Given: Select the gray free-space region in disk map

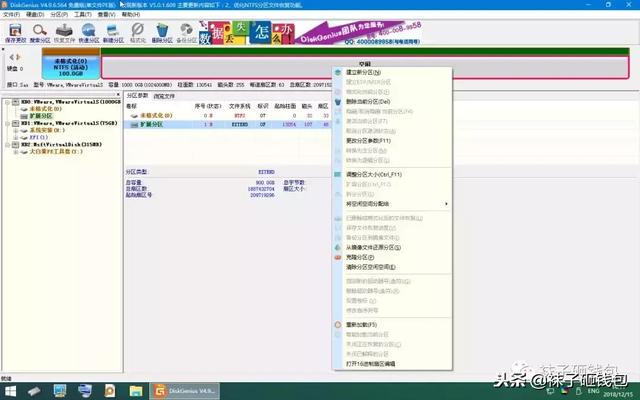Looking at the screenshot, I should point(365,67).
